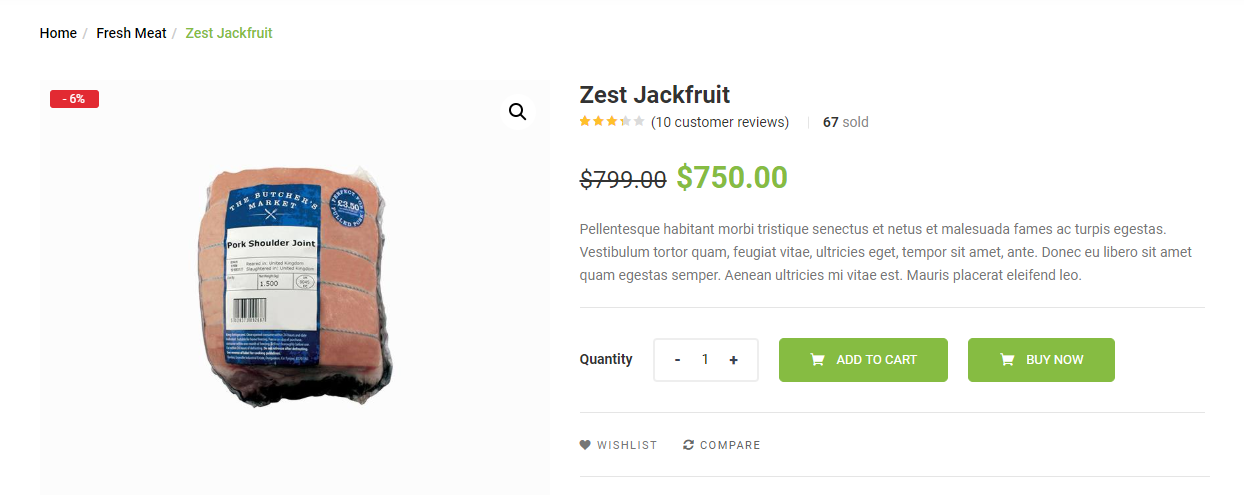1244x495 pixels.
Task: Click the magnifier zoom icon on product image
Action: tap(517, 112)
